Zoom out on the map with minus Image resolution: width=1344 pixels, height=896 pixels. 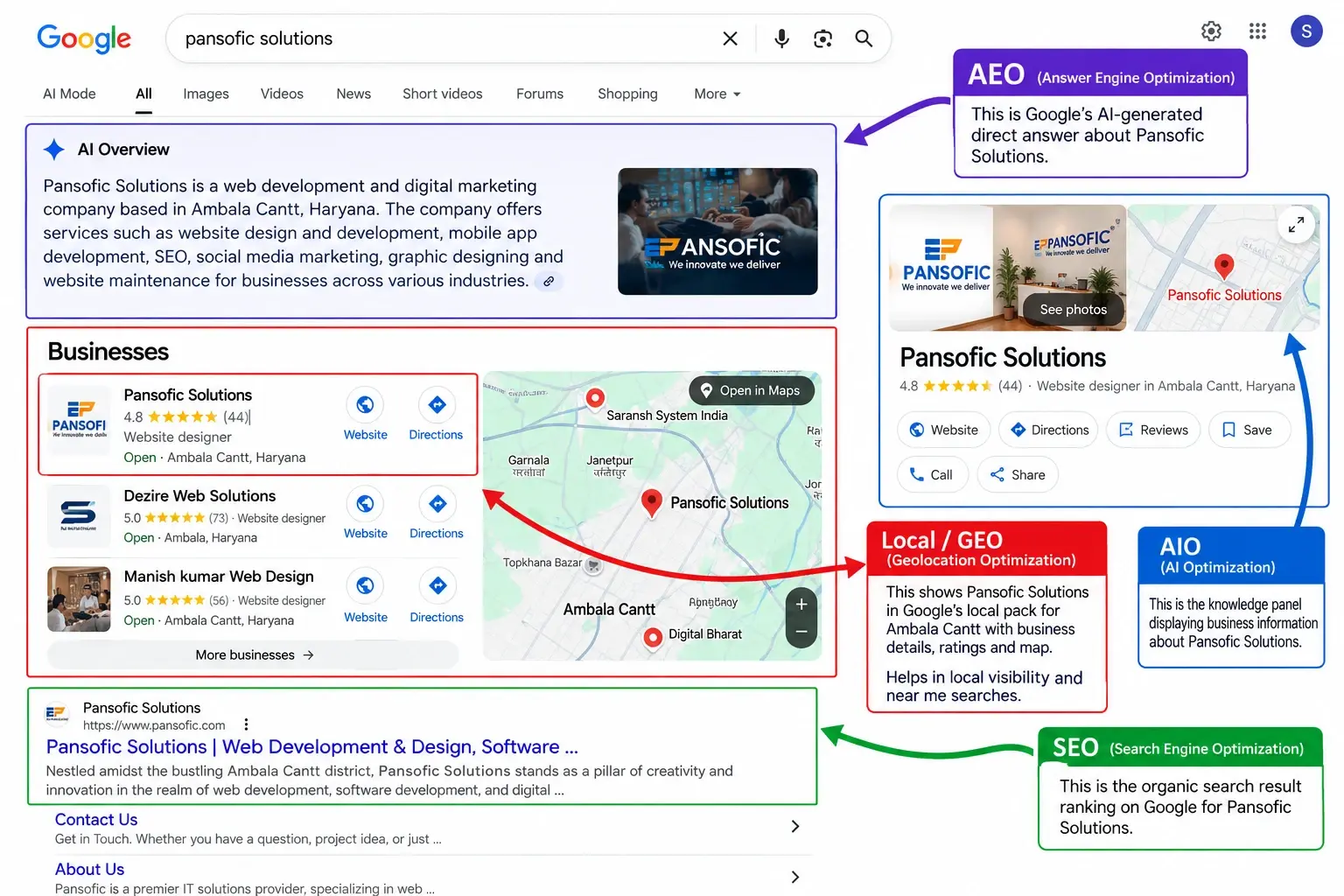click(x=801, y=632)
